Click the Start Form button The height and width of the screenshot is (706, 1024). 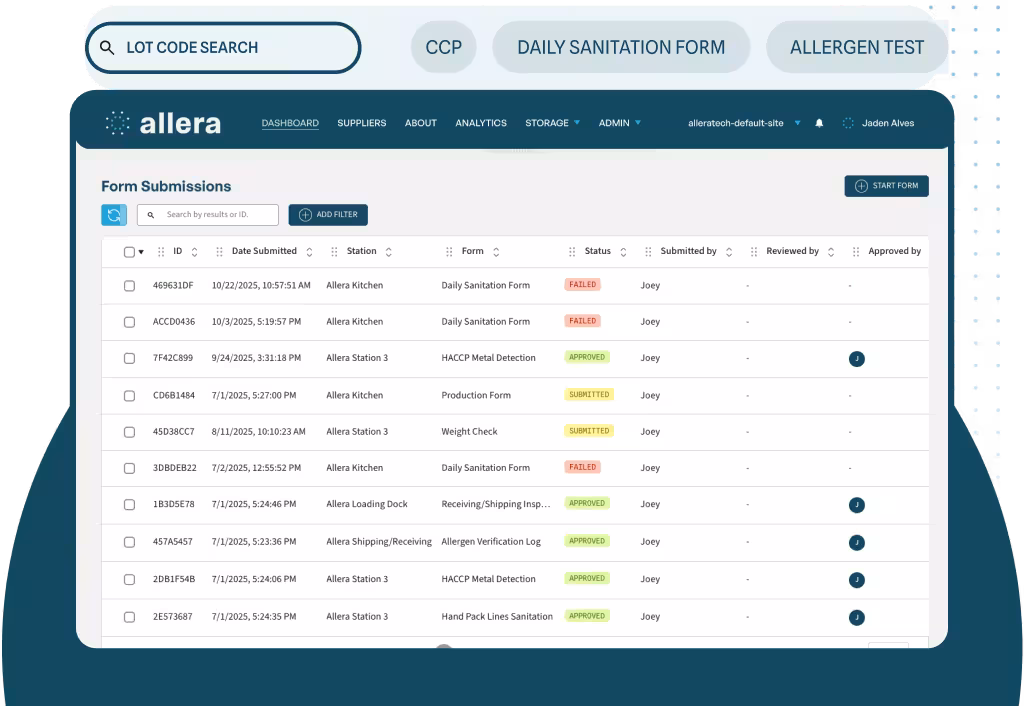(886, 186)
